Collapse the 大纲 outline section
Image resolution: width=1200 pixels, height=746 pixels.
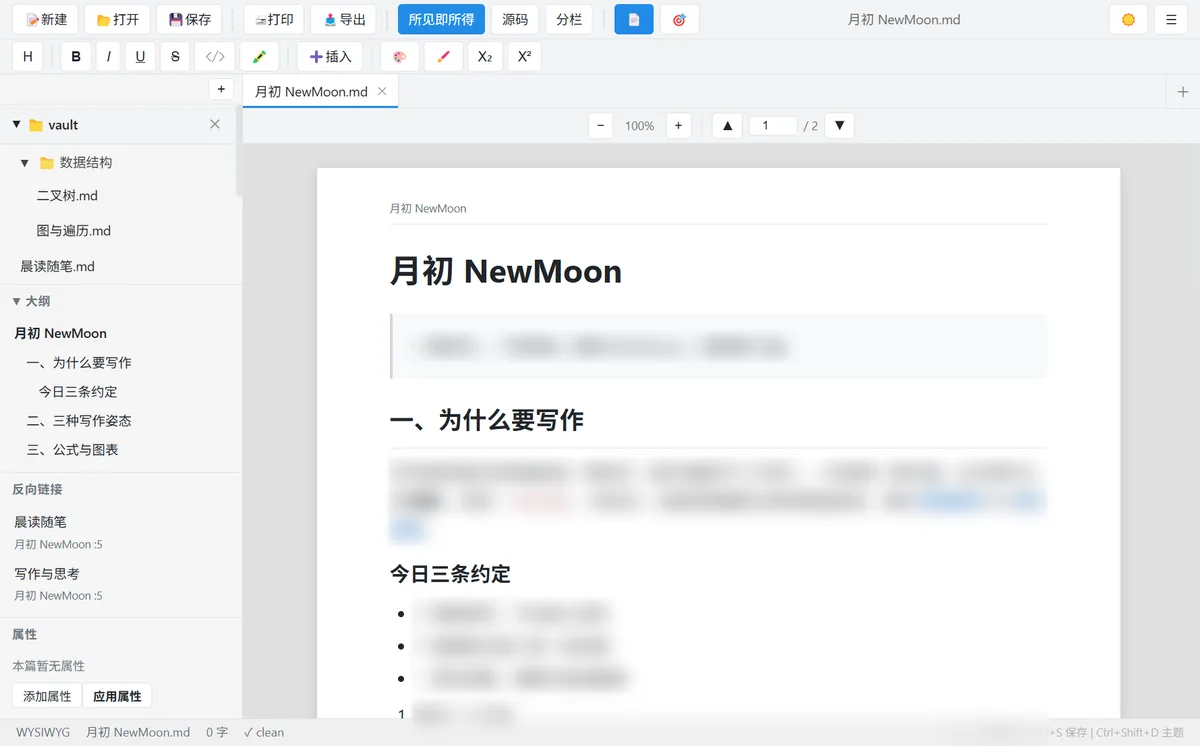[x=16, y=300]
